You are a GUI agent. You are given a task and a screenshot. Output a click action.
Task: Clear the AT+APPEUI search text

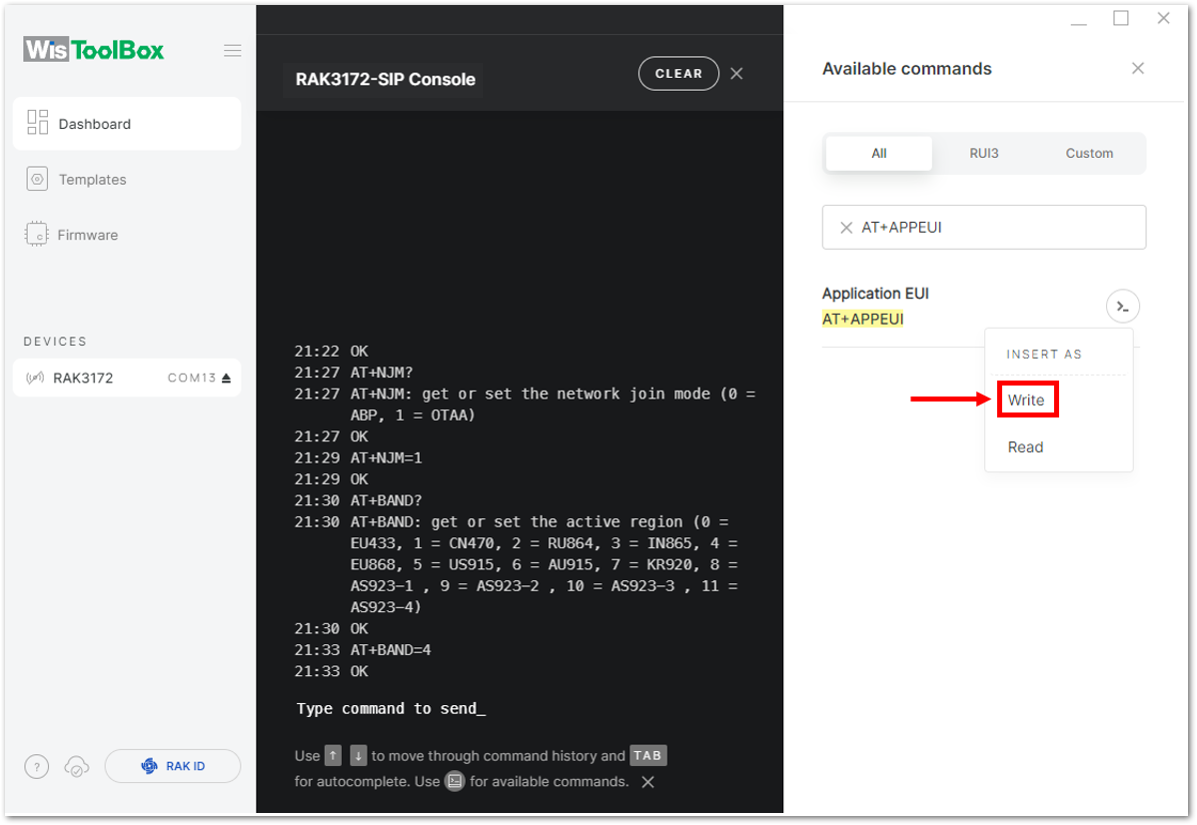[x=846, y=227]
